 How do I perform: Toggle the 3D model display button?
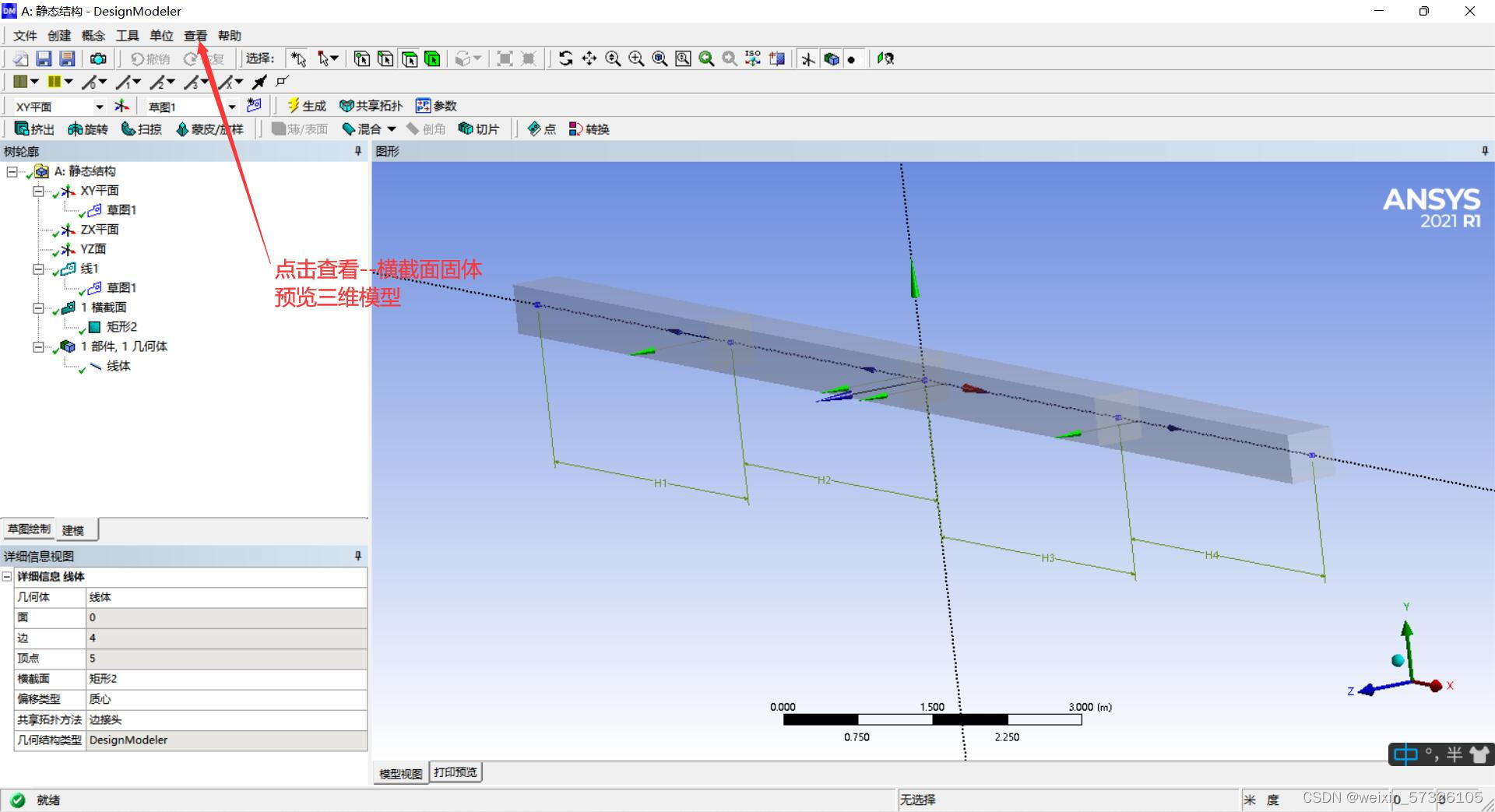[832, 59]
